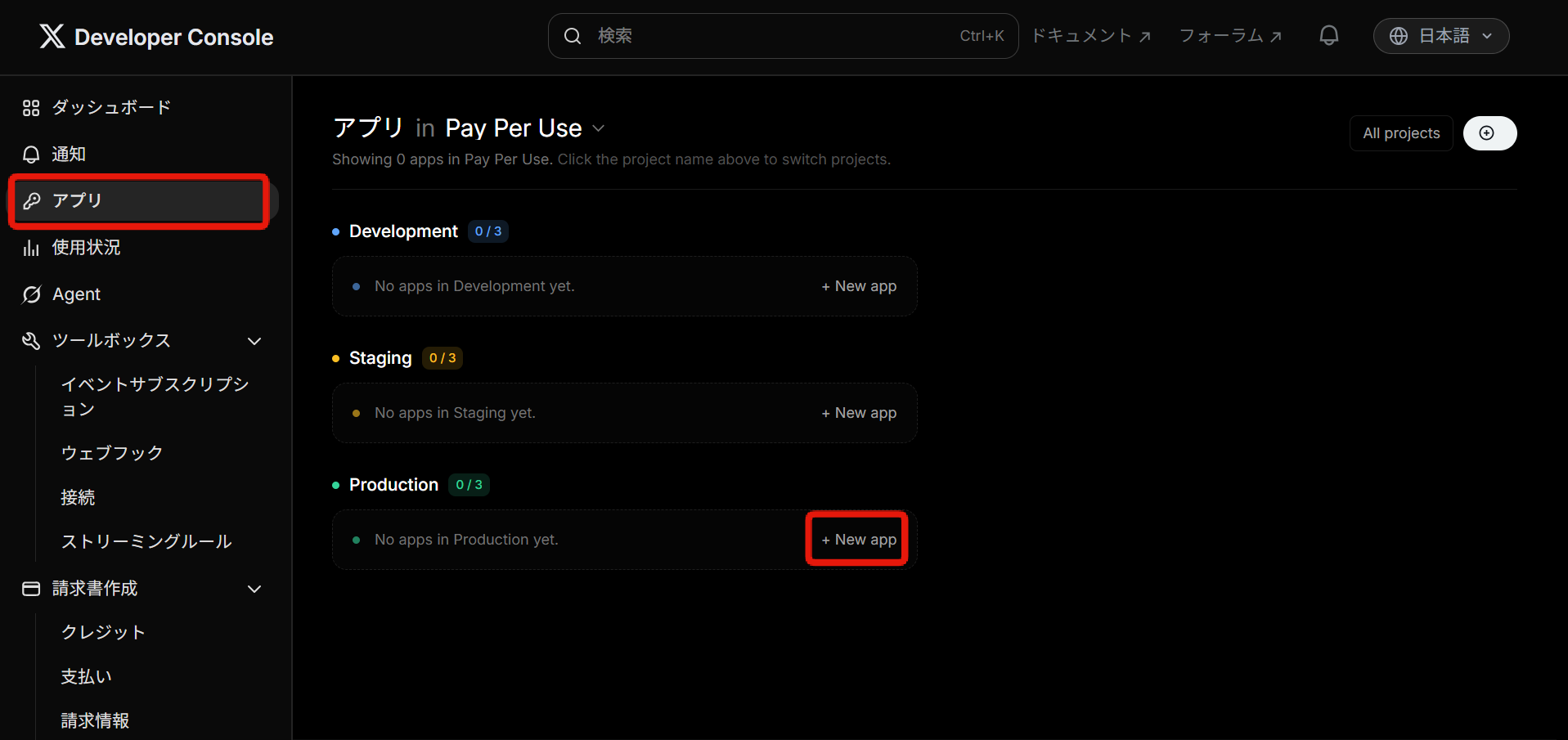The height and width of the screenshot is (740, 1568).
Task: Click the globe icon in language selector
Action: (x=1399, y=36)
